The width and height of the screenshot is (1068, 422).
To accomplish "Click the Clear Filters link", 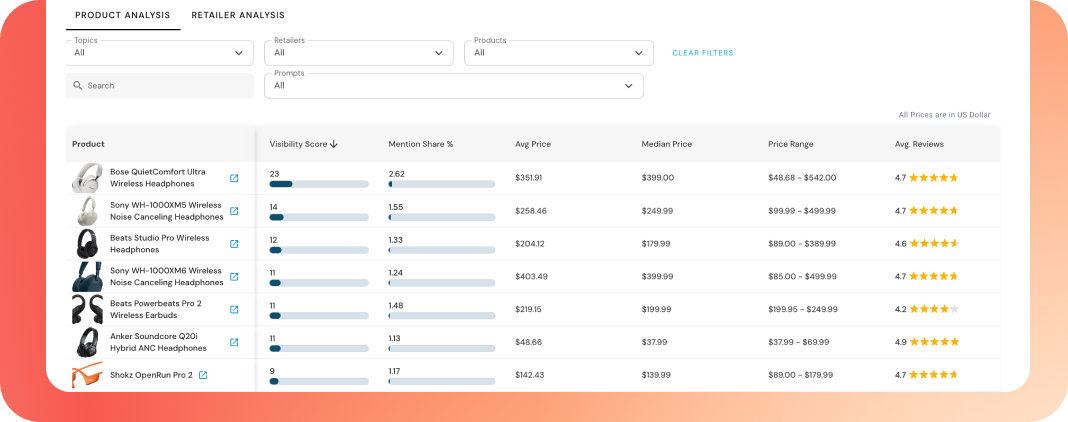I will point(703,53).
